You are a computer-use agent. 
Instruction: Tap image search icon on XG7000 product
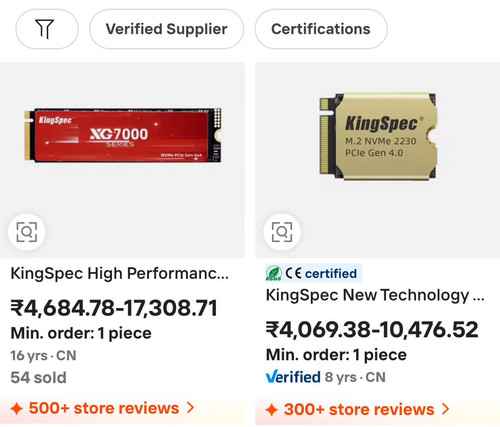click(27, 232)
